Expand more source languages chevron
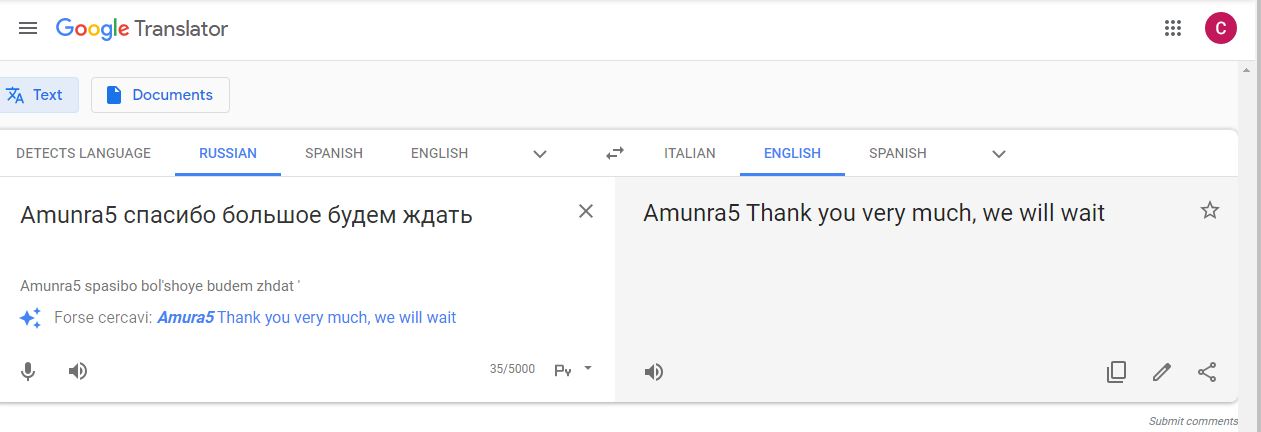The height and width of the screenshot is (432, 1261). [x=540, y=154]
